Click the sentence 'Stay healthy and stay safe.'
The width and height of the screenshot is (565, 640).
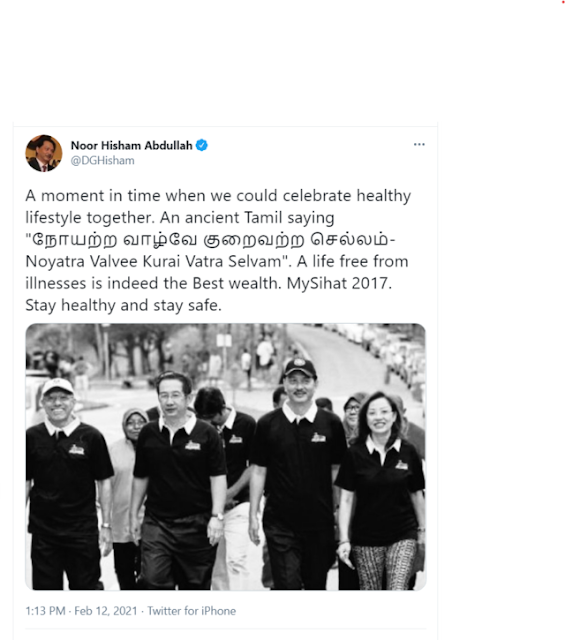(123, 305)
